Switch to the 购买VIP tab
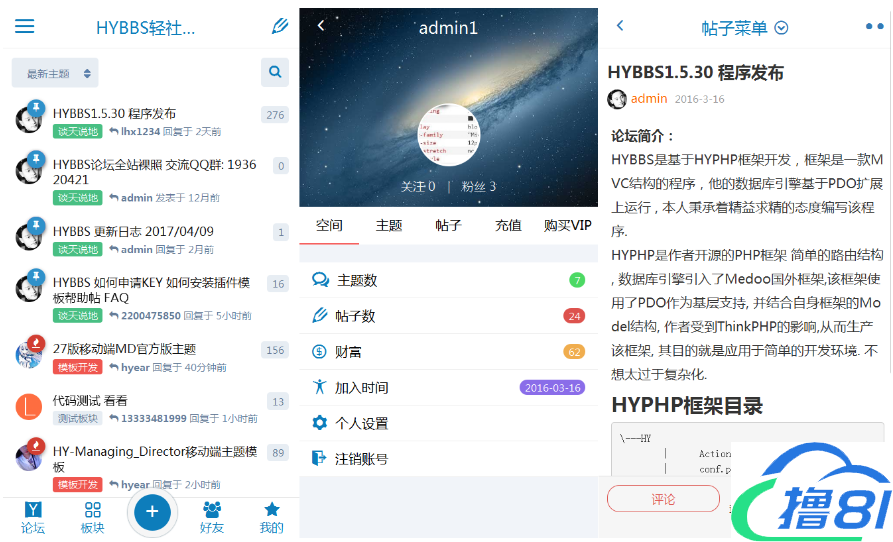893x542 pixels. pos(567,225)
